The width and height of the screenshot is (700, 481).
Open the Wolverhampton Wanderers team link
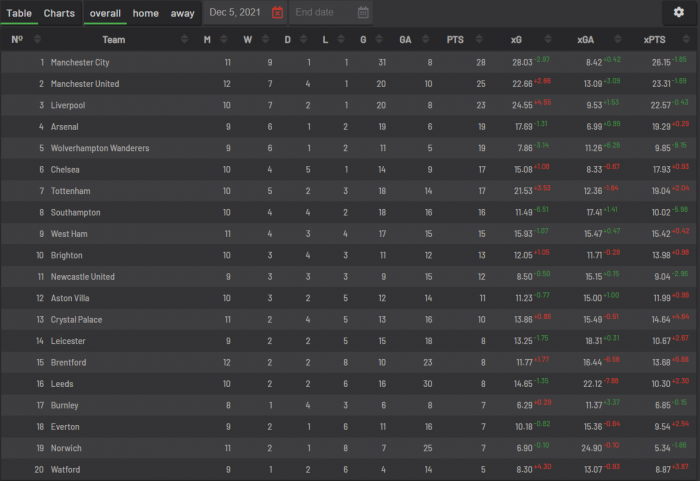click(100, 148)
